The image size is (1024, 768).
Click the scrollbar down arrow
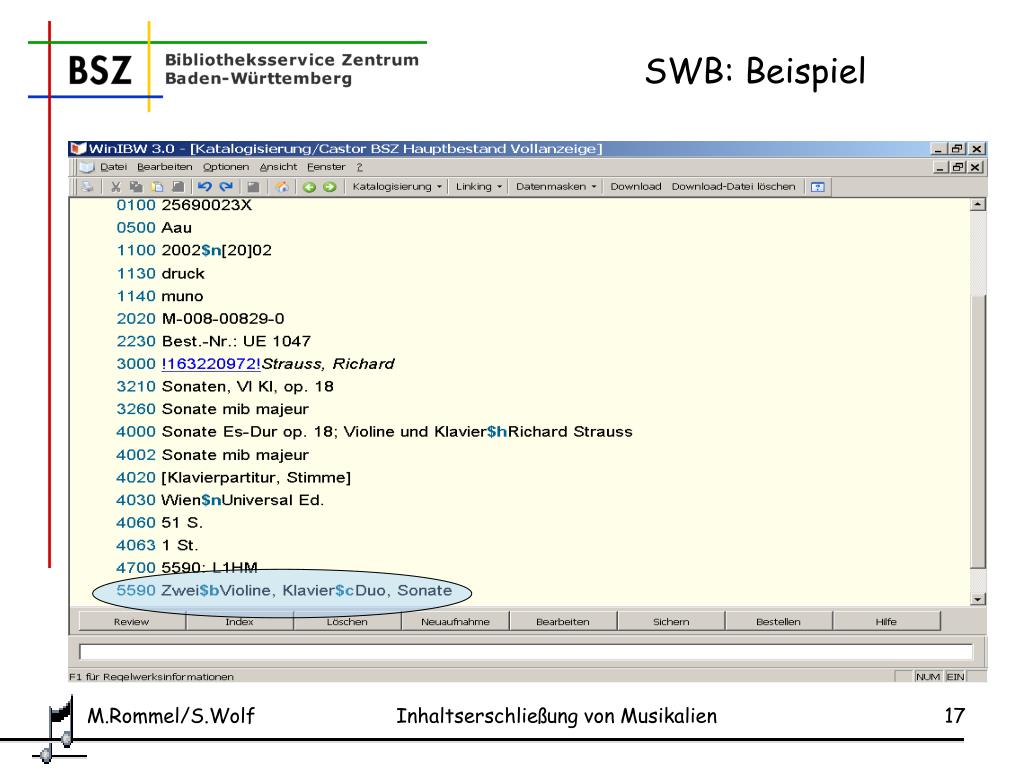pyautogui.click(x=977, y=599)
